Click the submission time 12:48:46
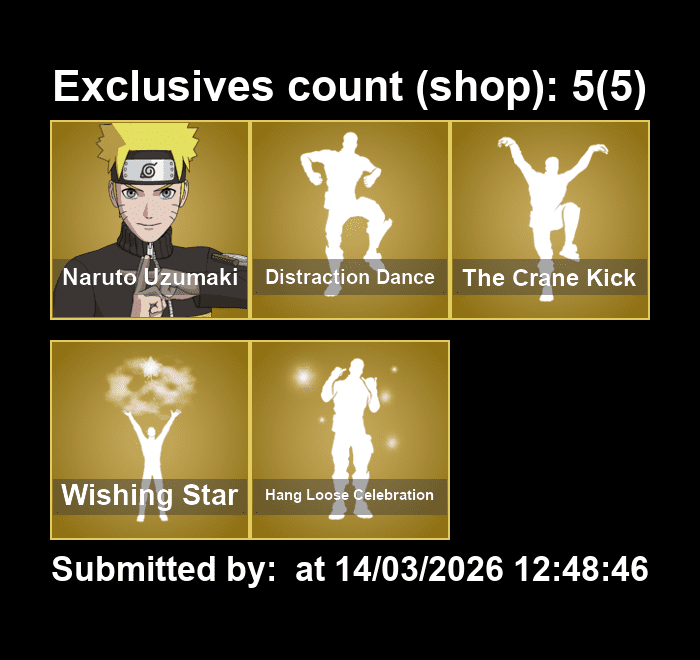 pyautogui.click(x=581, y=569)
